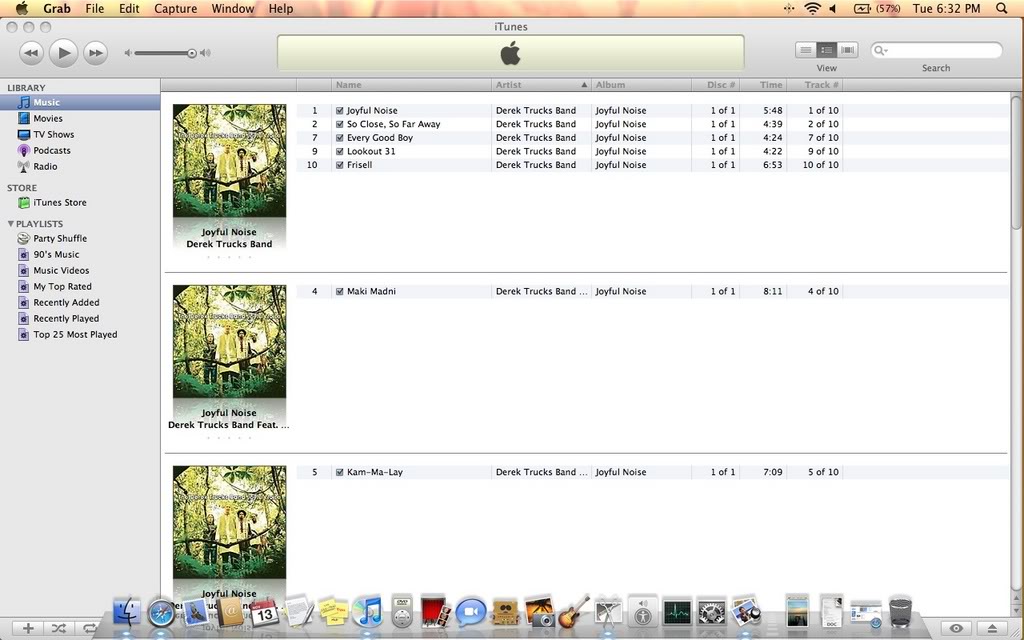
Task: Select album artwork beside the Frisell track list
Action: click(x=229, y=161)
